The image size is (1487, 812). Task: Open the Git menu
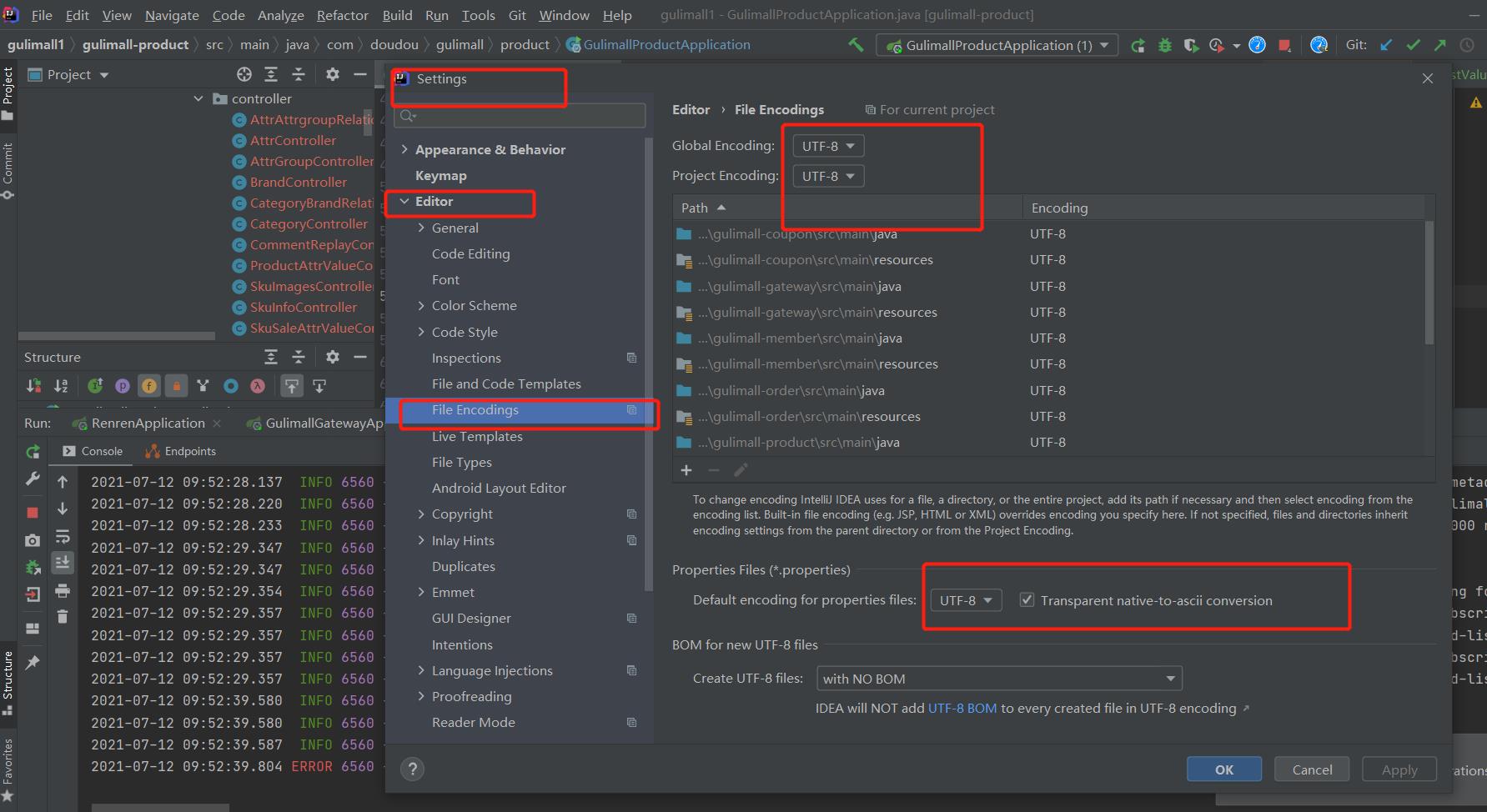point(517,15)
